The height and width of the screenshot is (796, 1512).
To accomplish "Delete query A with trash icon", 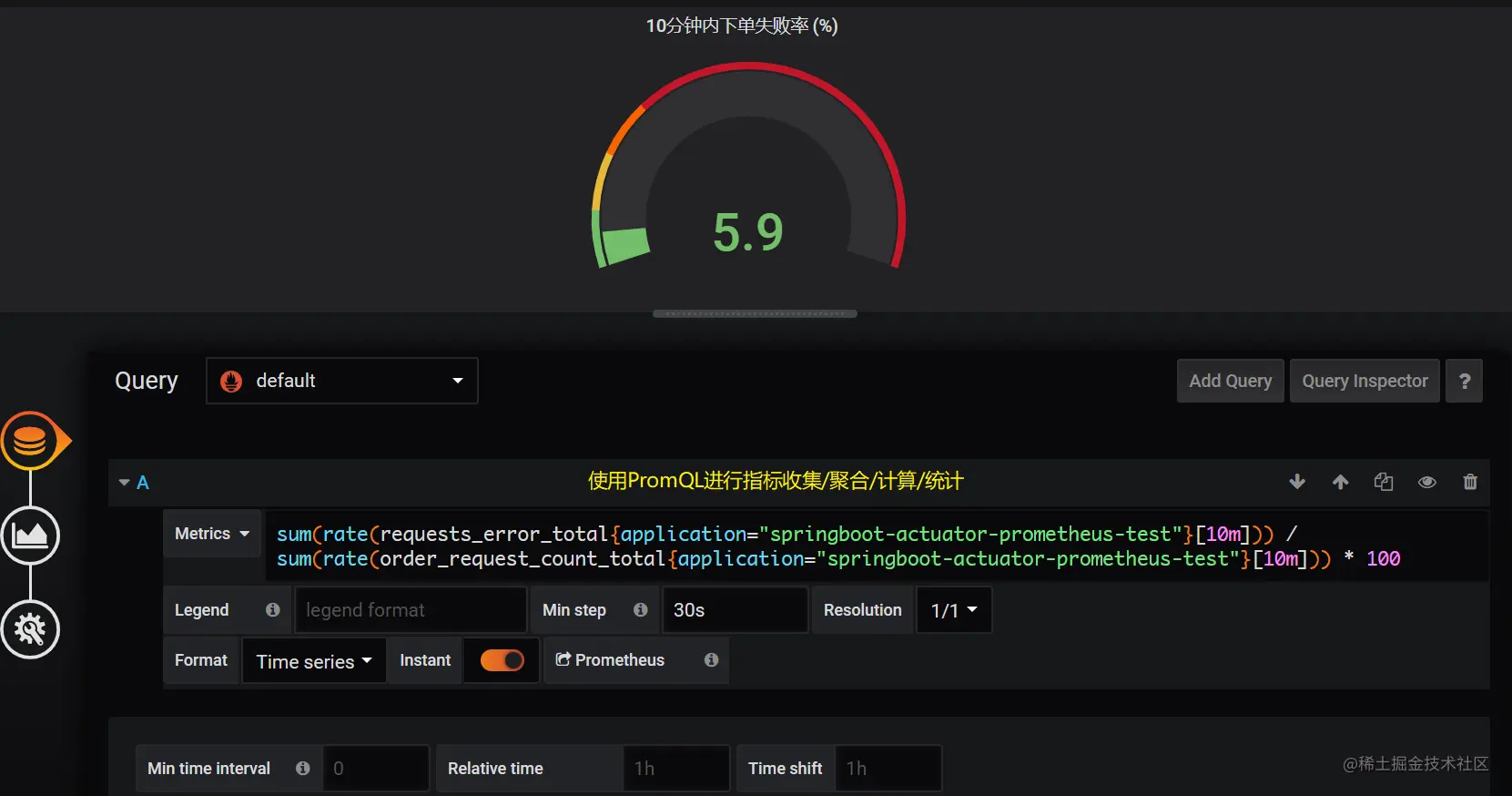I will coord(1470,482).
